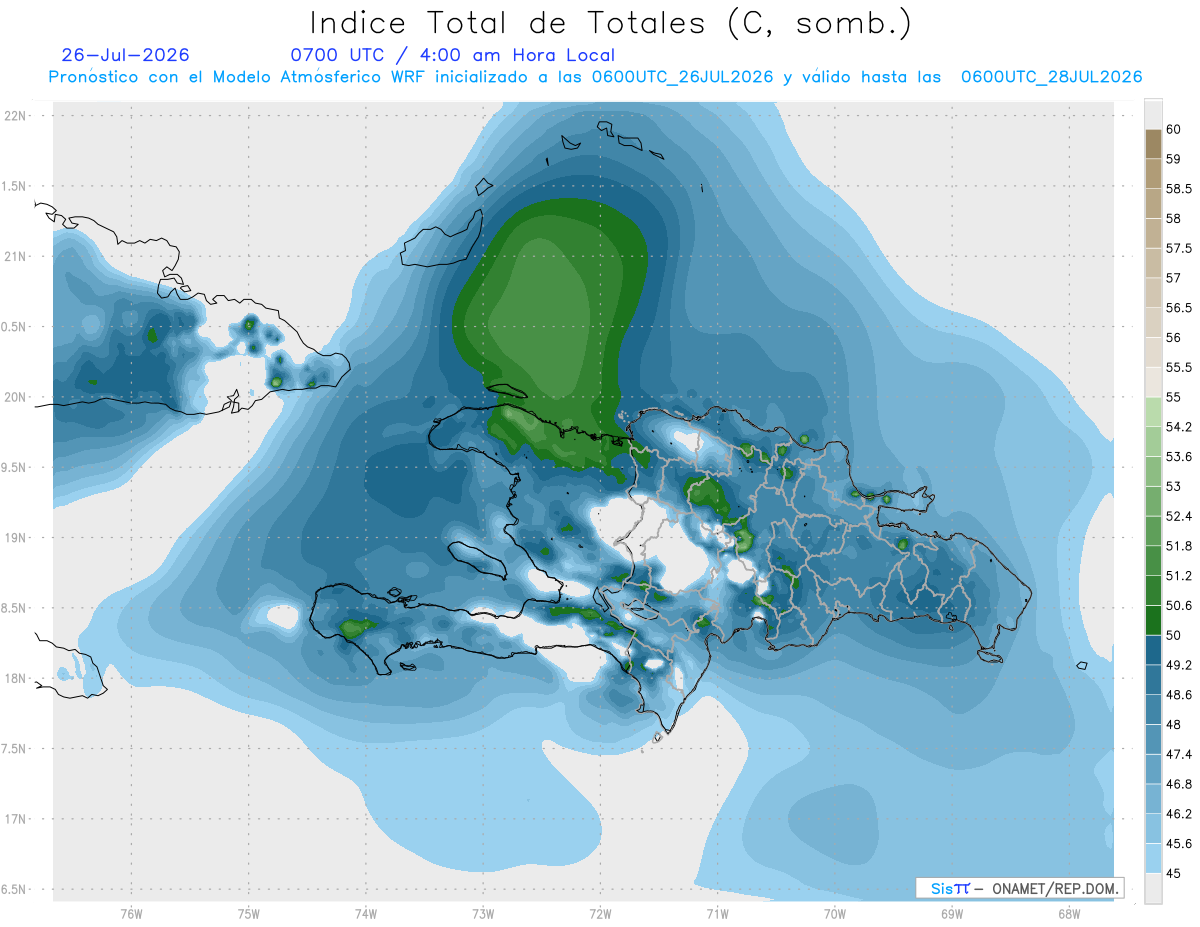Screen dimensions: 1200x927
Task: Click the lightest blue swatch between 45 and 45.6
Action: [1153, 858]
